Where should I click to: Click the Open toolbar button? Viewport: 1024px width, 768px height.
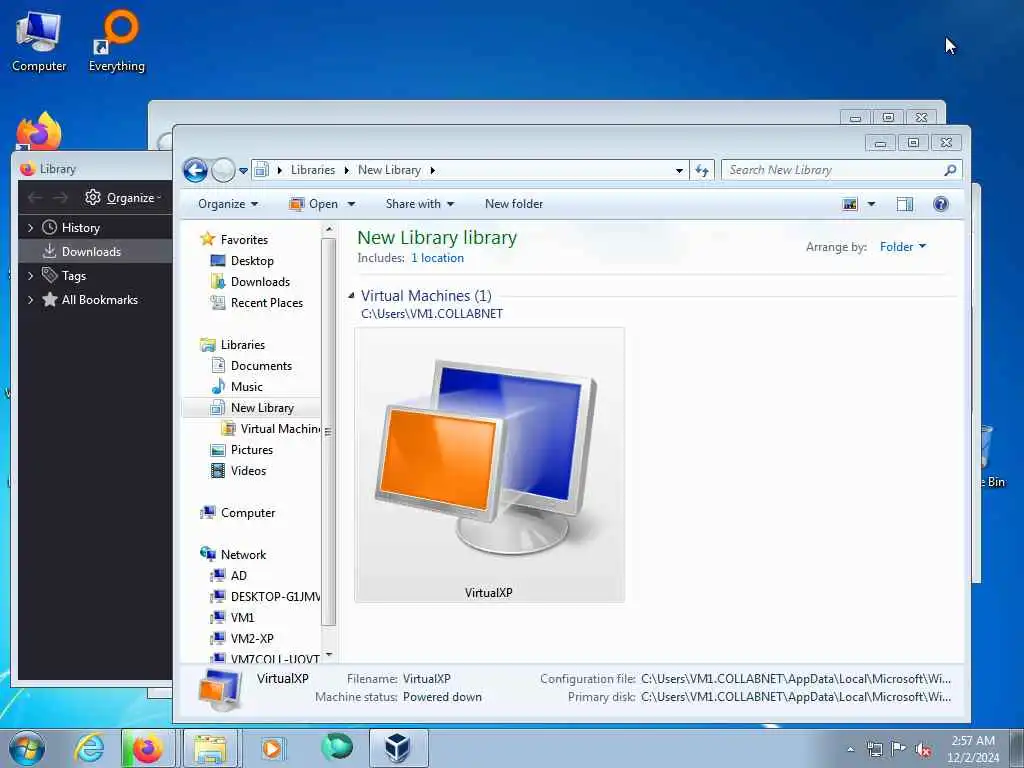point(314,204)
